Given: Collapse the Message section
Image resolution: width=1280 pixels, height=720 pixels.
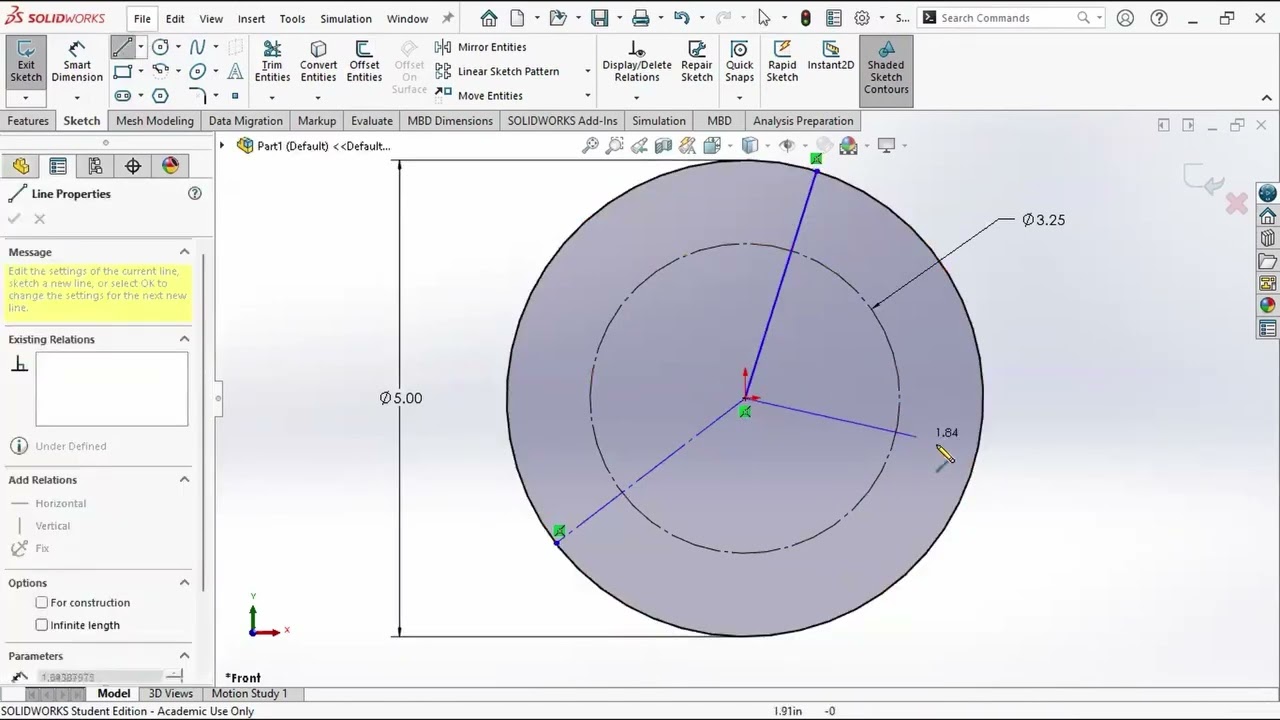Looking at the screenshot, I should tap(184, 252).
